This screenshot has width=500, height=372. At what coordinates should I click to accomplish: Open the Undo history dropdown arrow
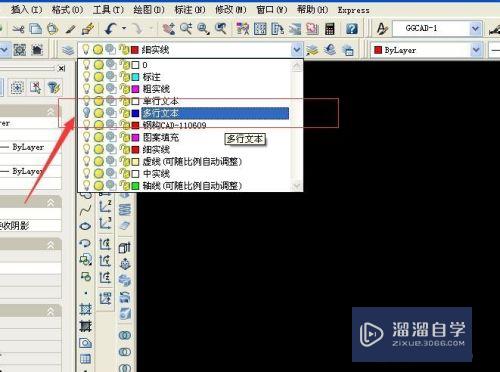tap(124, 29)
